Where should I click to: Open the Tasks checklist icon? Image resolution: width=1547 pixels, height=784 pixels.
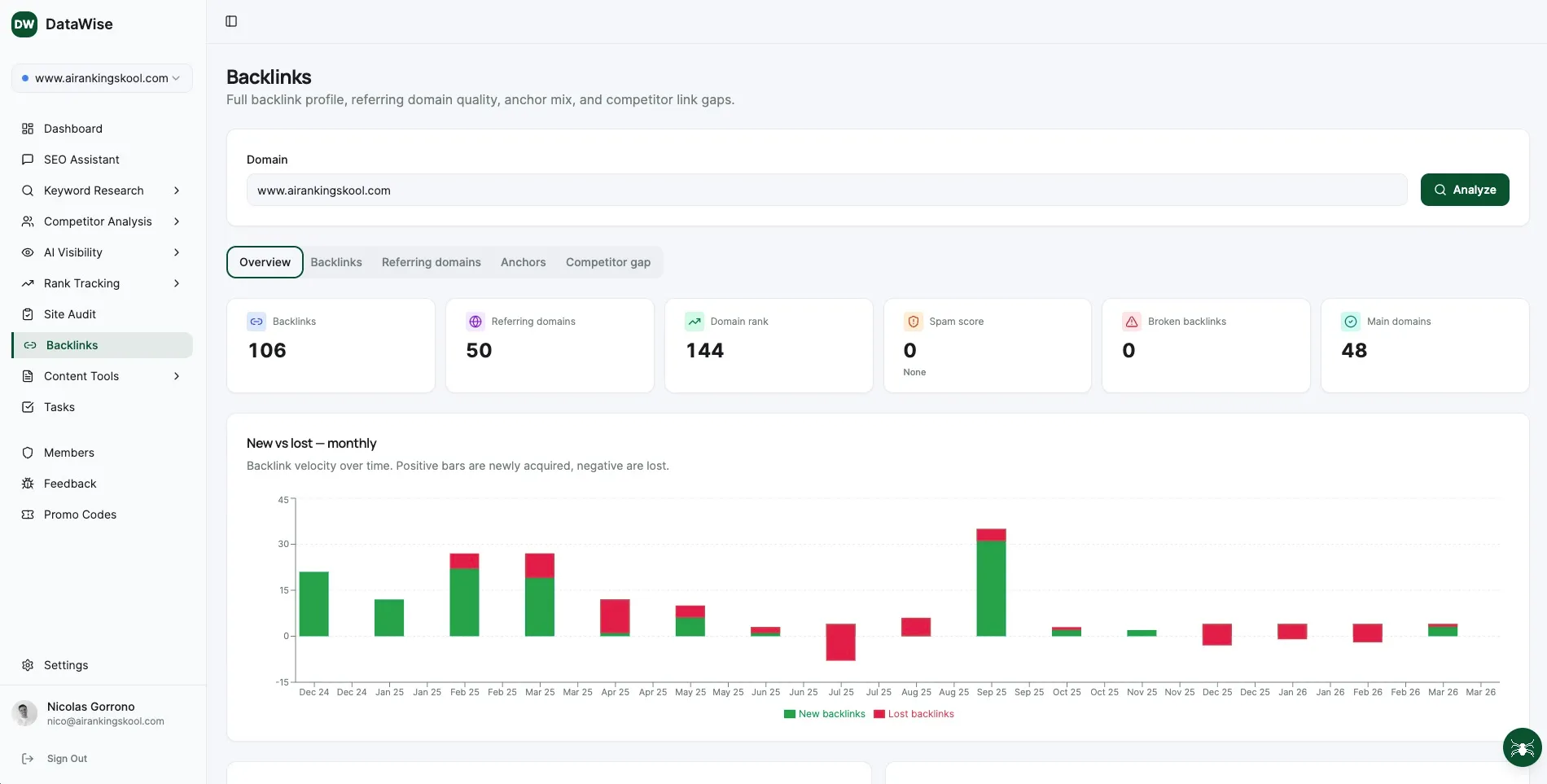pyautogui.click(x=28, y=407)
